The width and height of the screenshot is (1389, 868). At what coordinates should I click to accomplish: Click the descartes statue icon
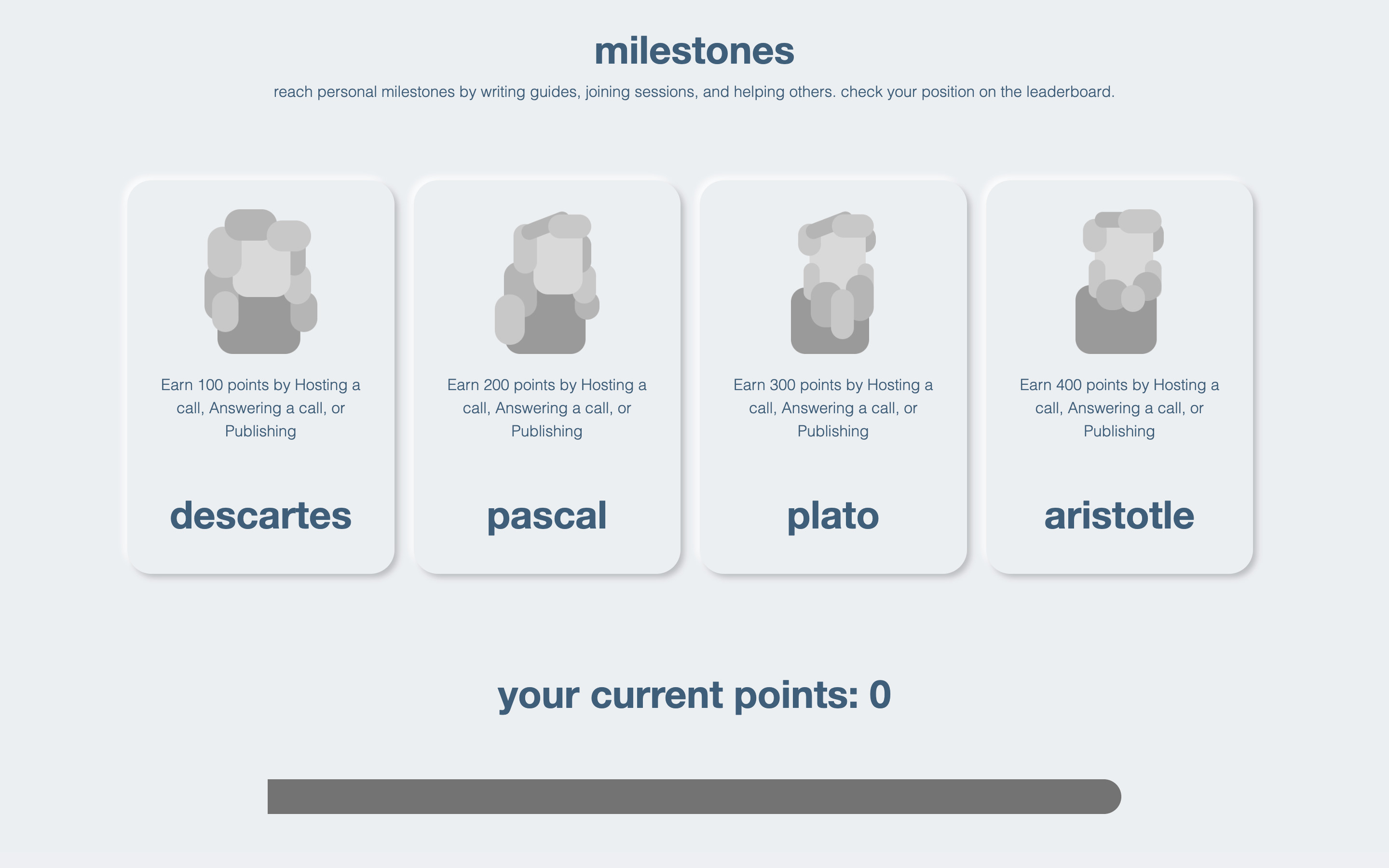click(x=260, y=281)
